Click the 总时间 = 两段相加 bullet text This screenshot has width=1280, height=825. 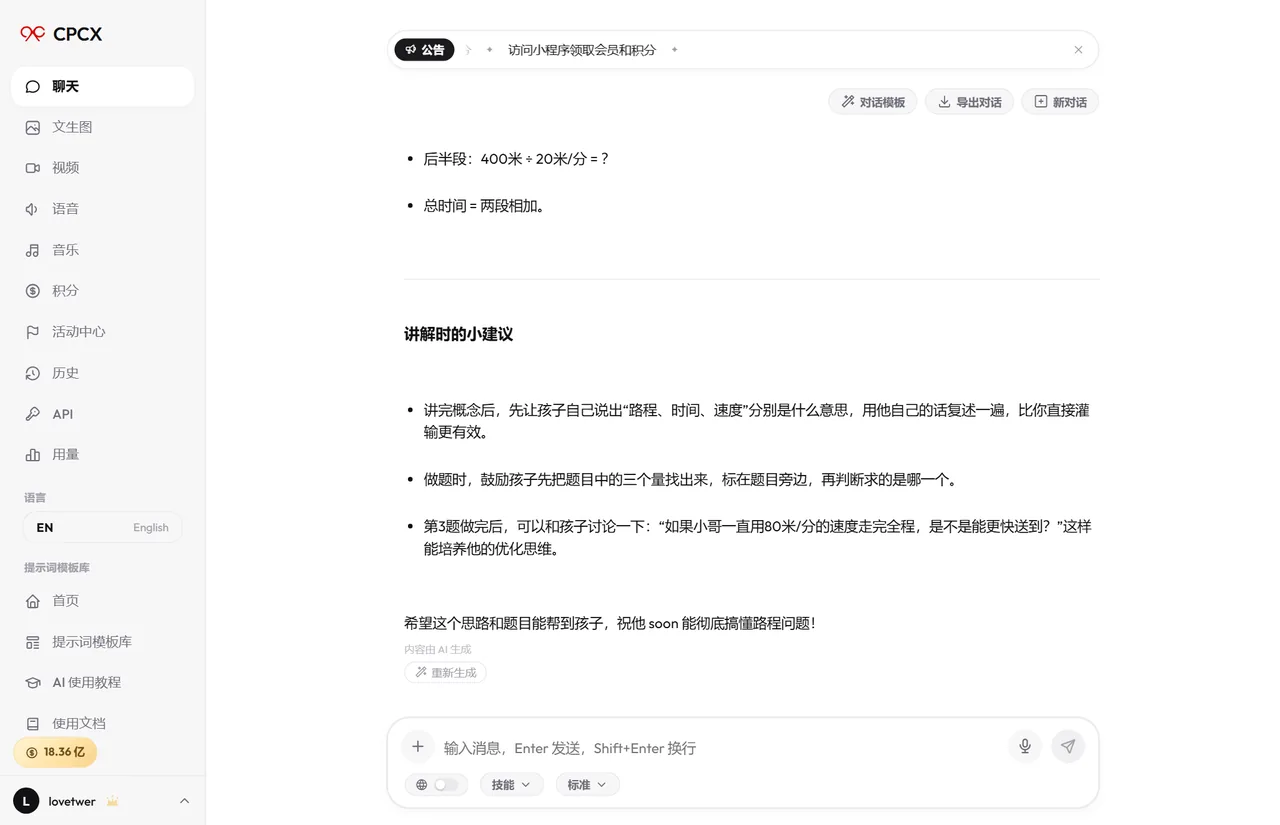pyautogui.click(x=484, y=206)
